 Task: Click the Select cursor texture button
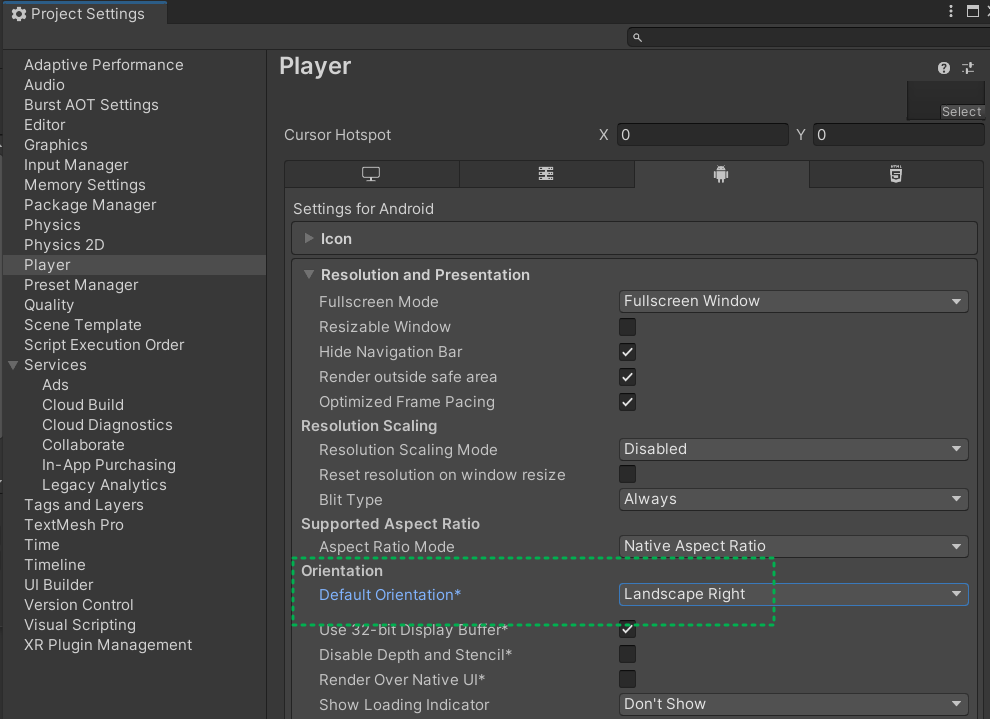(962, 112)
